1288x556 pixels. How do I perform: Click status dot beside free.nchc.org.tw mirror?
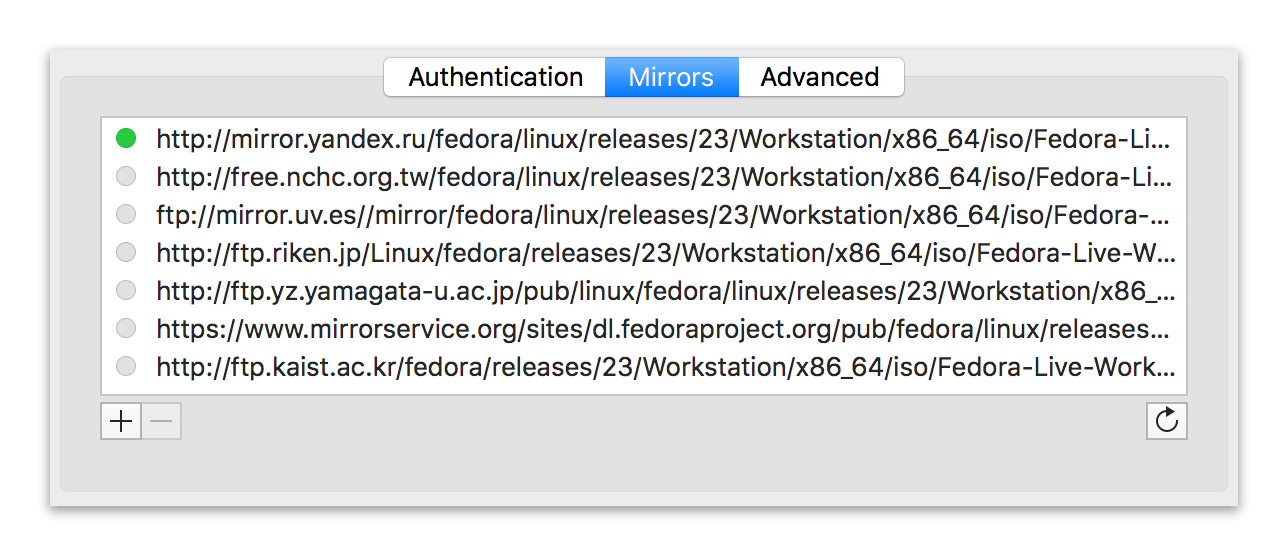click(126, 177)
